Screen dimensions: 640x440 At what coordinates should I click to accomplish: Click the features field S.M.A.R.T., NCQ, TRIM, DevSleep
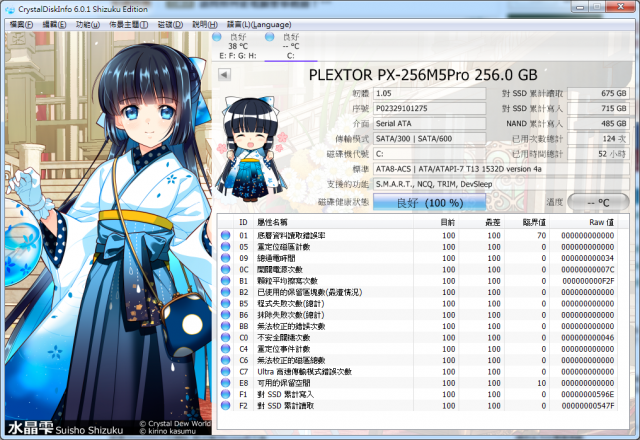[501, 184]
